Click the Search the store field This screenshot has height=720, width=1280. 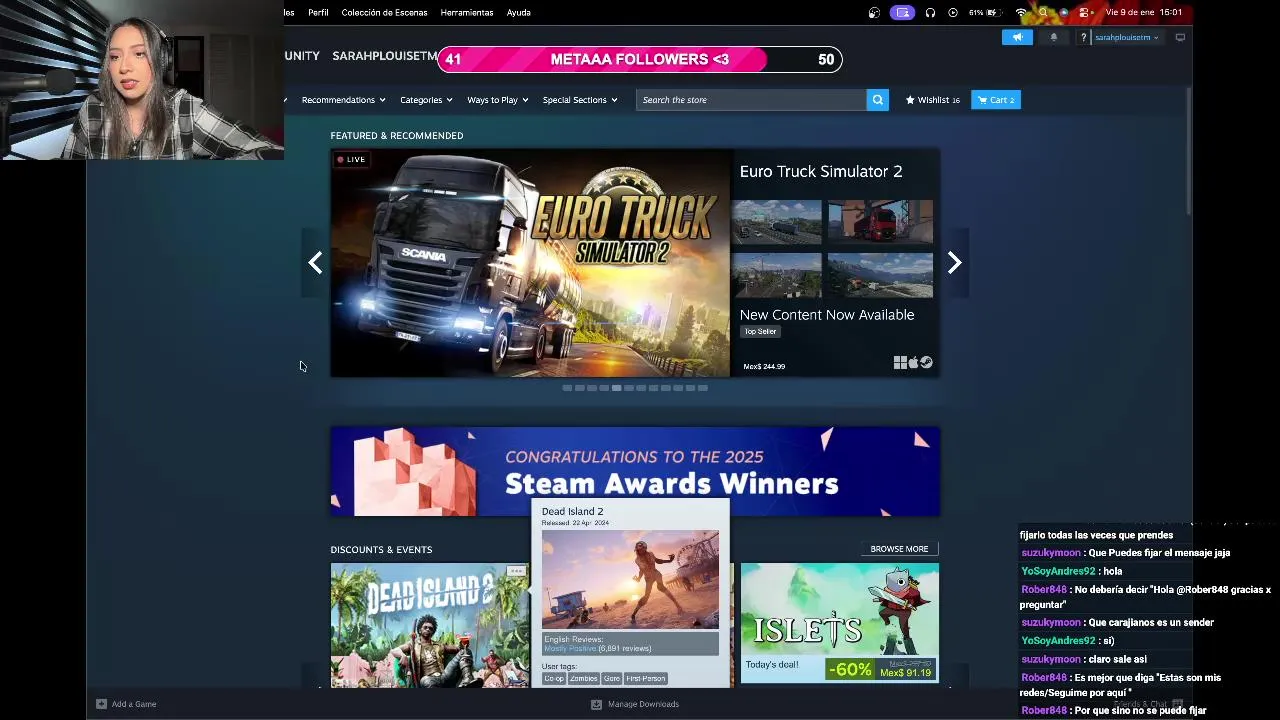751,100
